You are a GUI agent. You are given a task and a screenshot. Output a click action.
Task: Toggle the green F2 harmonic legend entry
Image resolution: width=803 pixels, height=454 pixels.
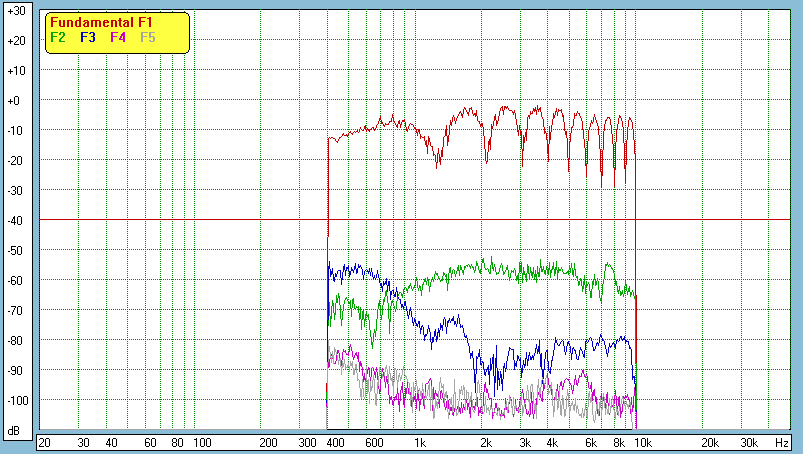[58, 37]
